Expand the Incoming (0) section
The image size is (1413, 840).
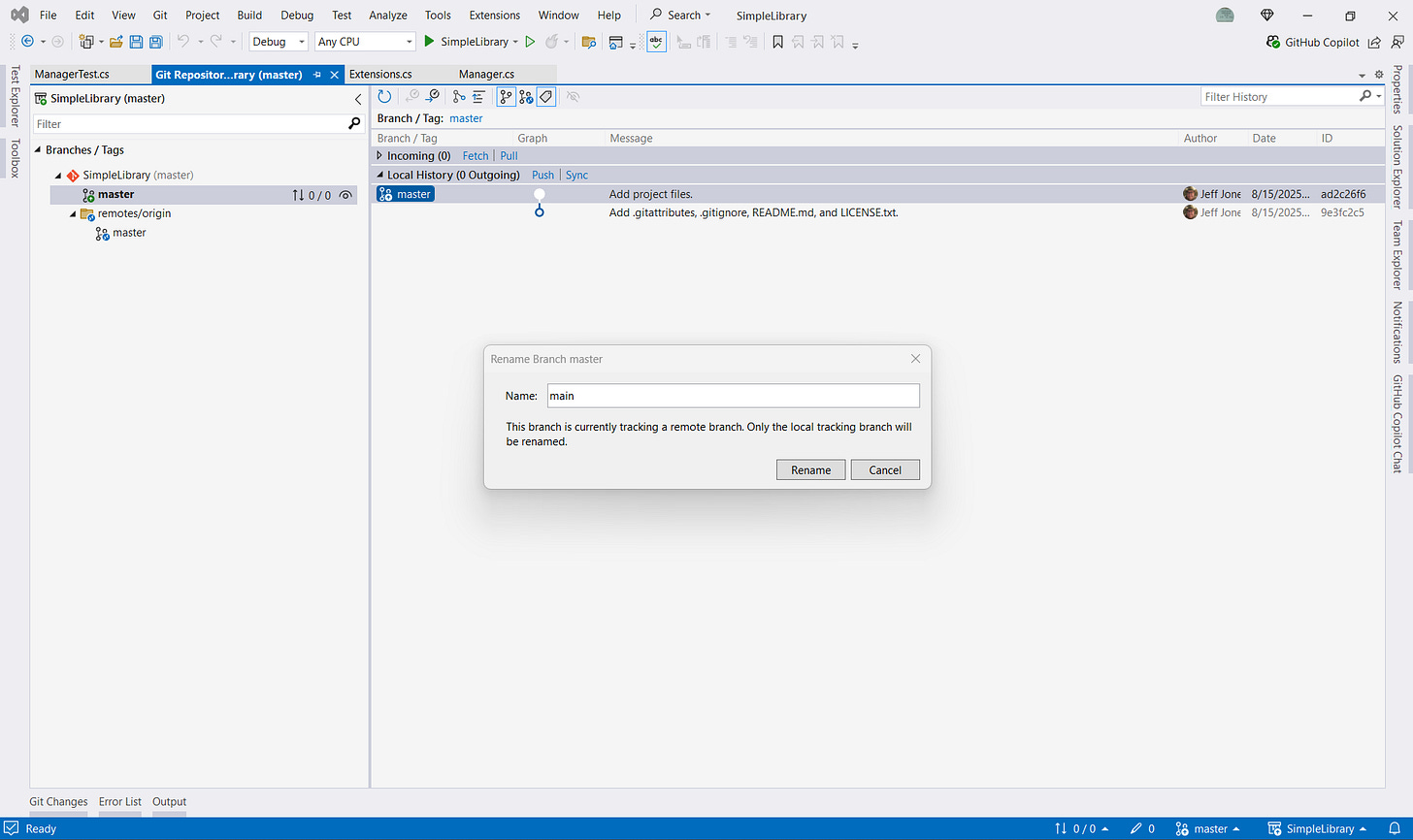pos(379,155)
